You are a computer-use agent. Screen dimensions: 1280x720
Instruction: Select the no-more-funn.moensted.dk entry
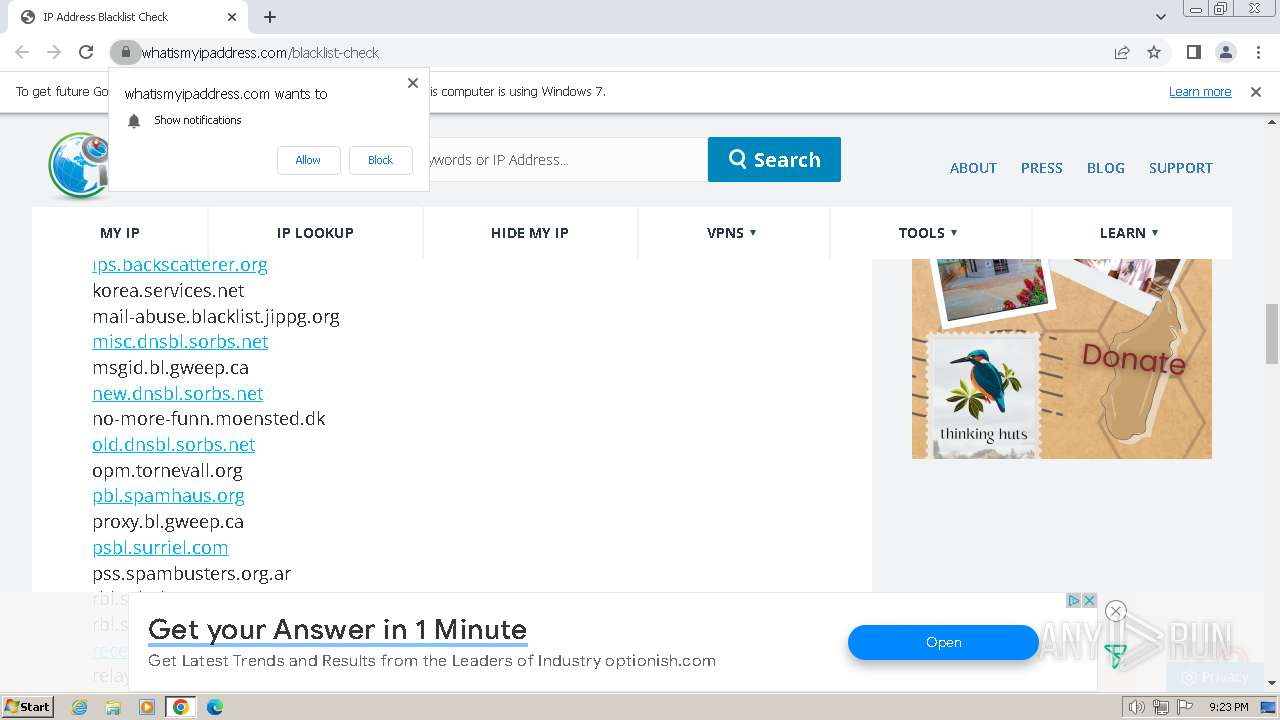(x=209, y=419)
